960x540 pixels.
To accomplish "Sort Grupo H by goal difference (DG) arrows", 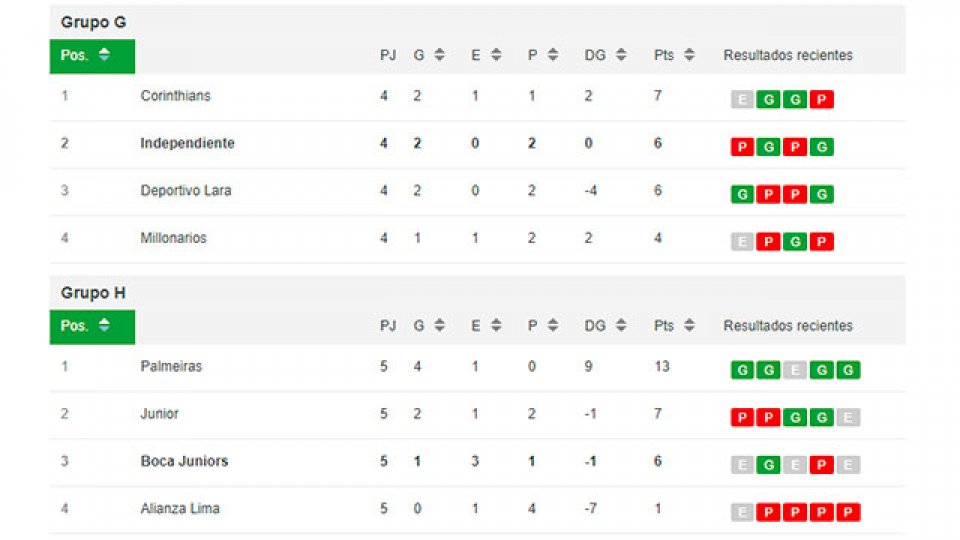I will [621, 326].
